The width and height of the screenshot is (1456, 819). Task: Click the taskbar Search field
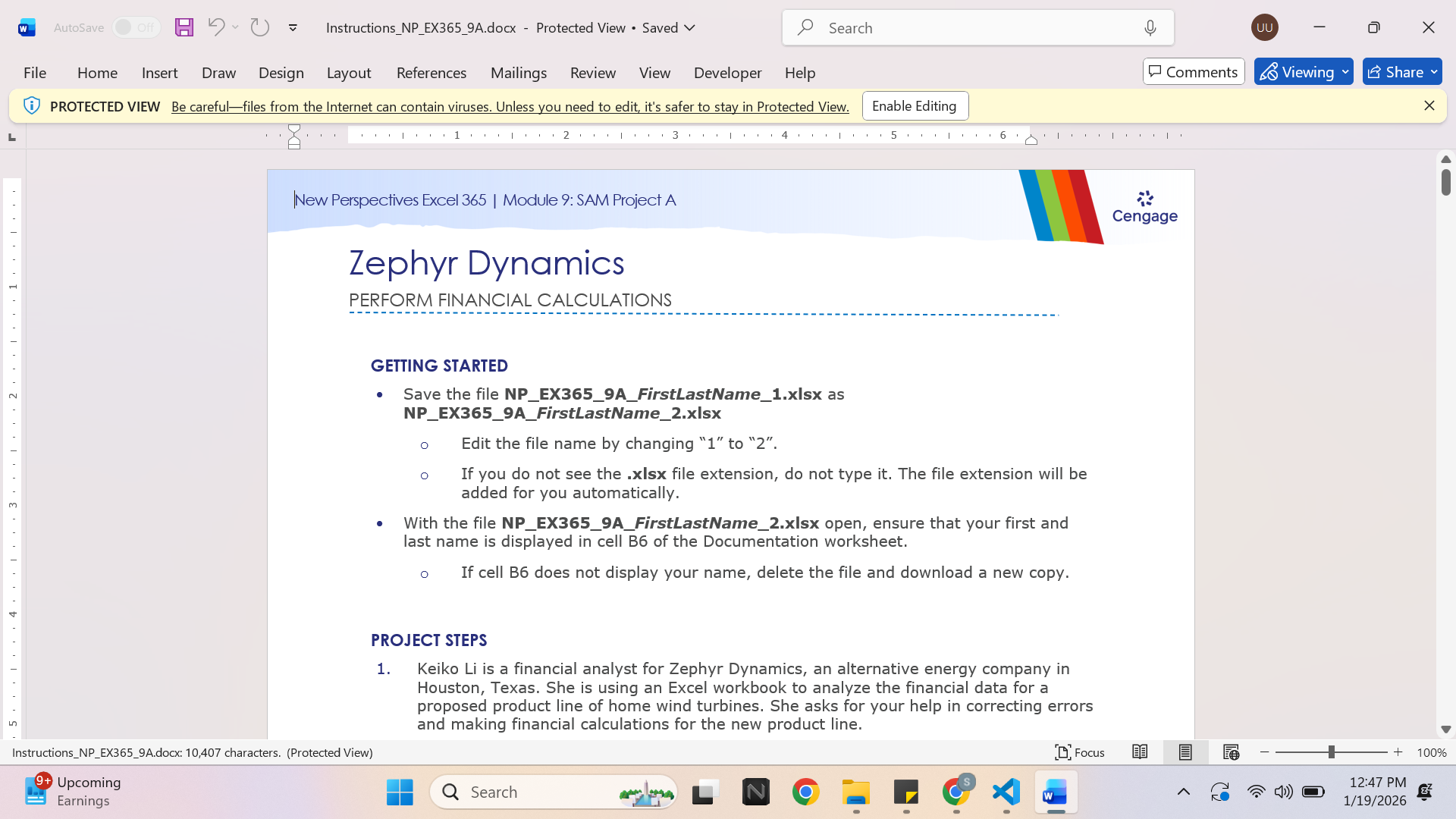pos(554,792)
